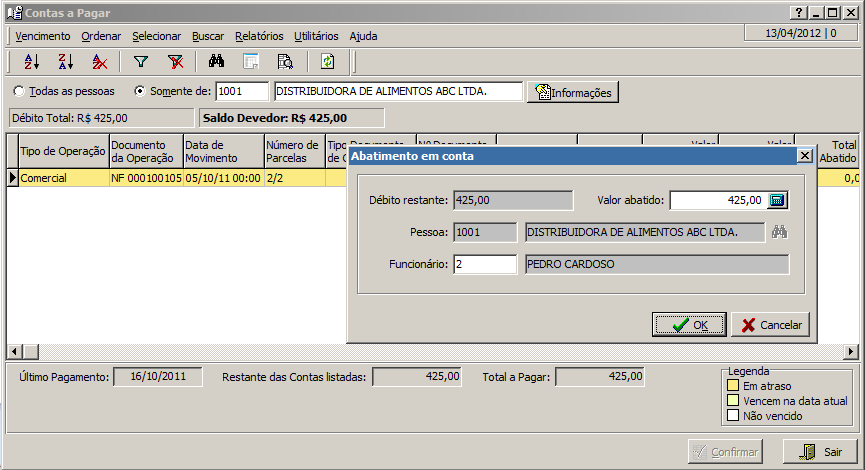
Task: Select the 'Somente de' radio button
Action: pyautogui.click(x=140, y=92)
